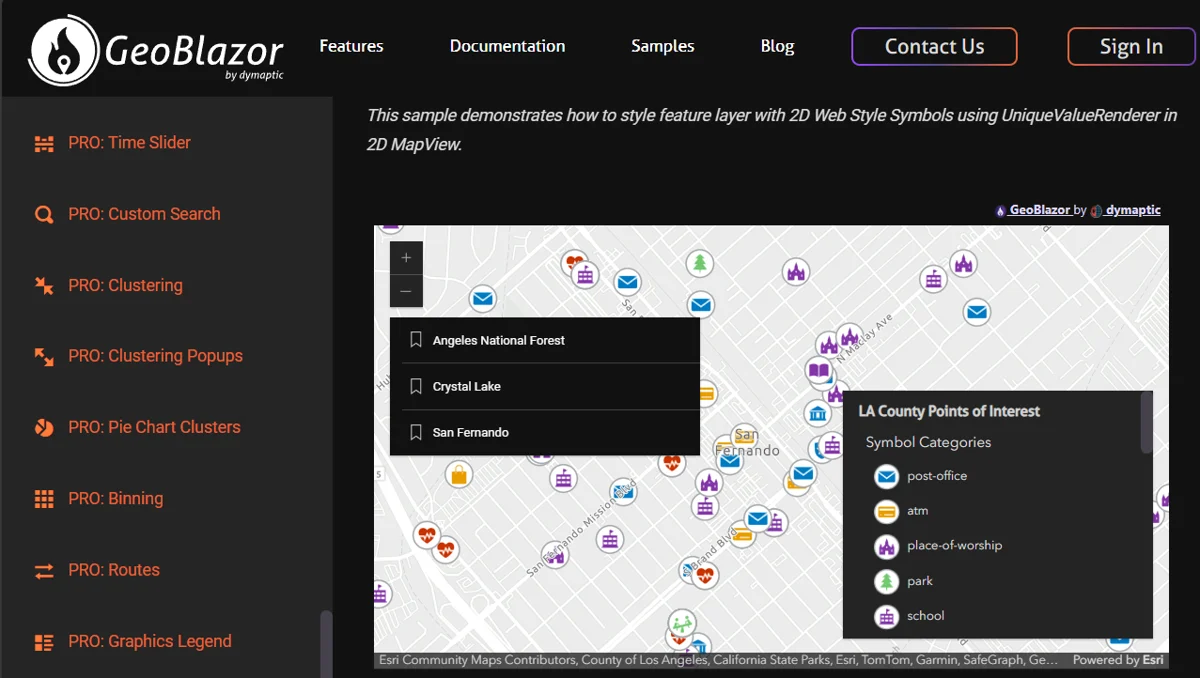1200x678 pixels.
Task: Click the post-office envelope symbol in legend
Action: click(886, 476)
